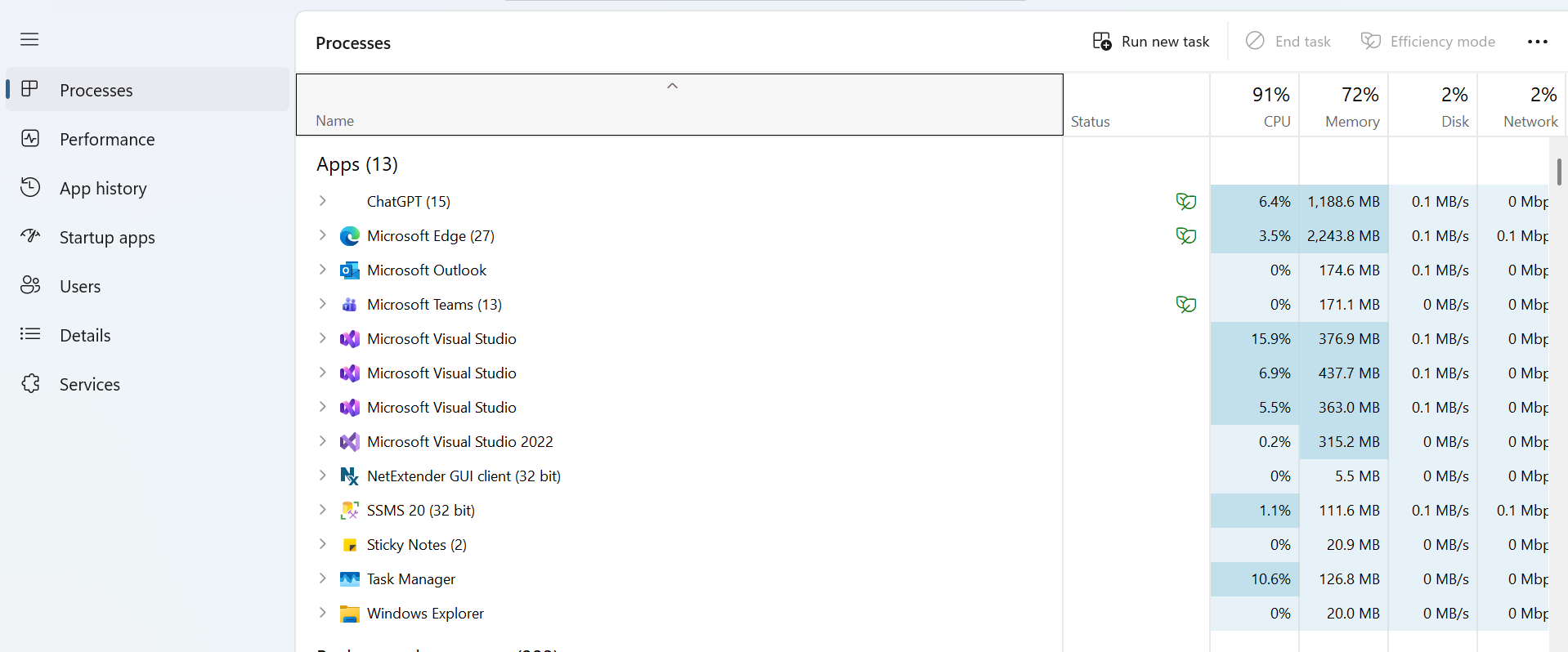Expand the Windows Explorer process row
Image resolution: width=1568 pixels, height=652 pixels.
tap(323, 613)
